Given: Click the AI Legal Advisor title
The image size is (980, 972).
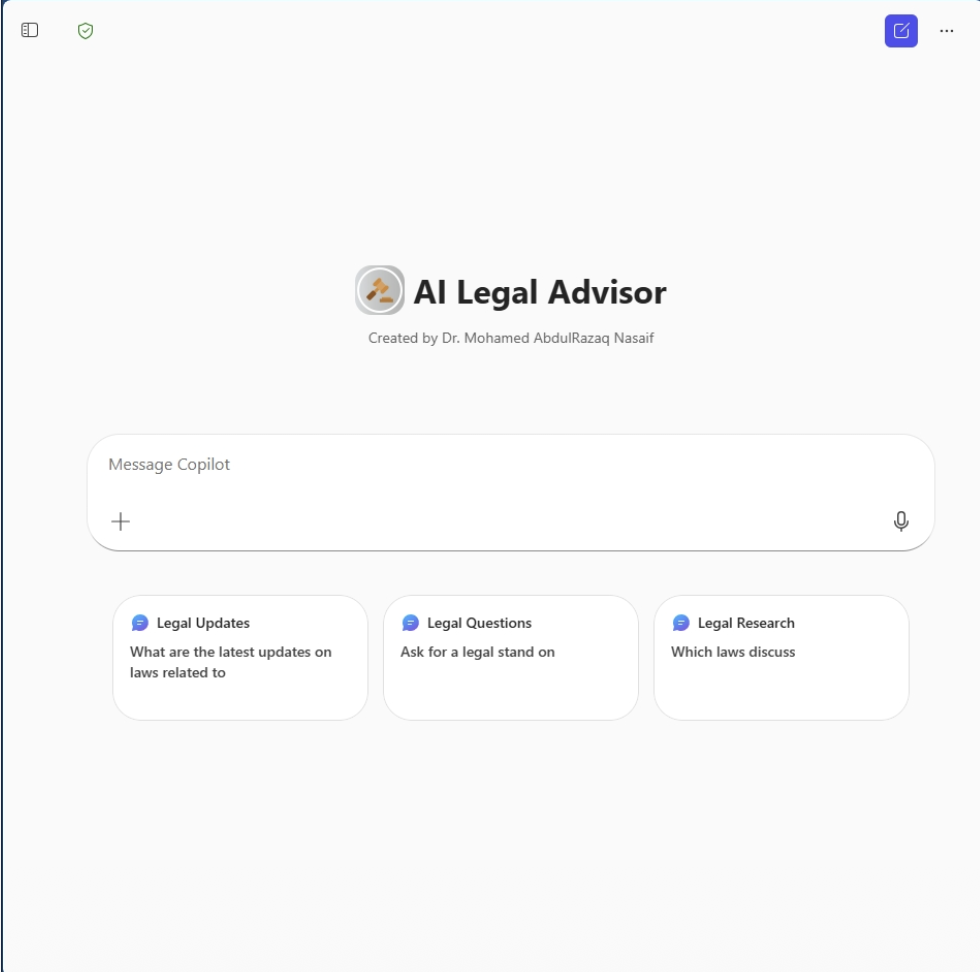Looking at the screenshot, I should pyautogui.click(x=540, y=293).
